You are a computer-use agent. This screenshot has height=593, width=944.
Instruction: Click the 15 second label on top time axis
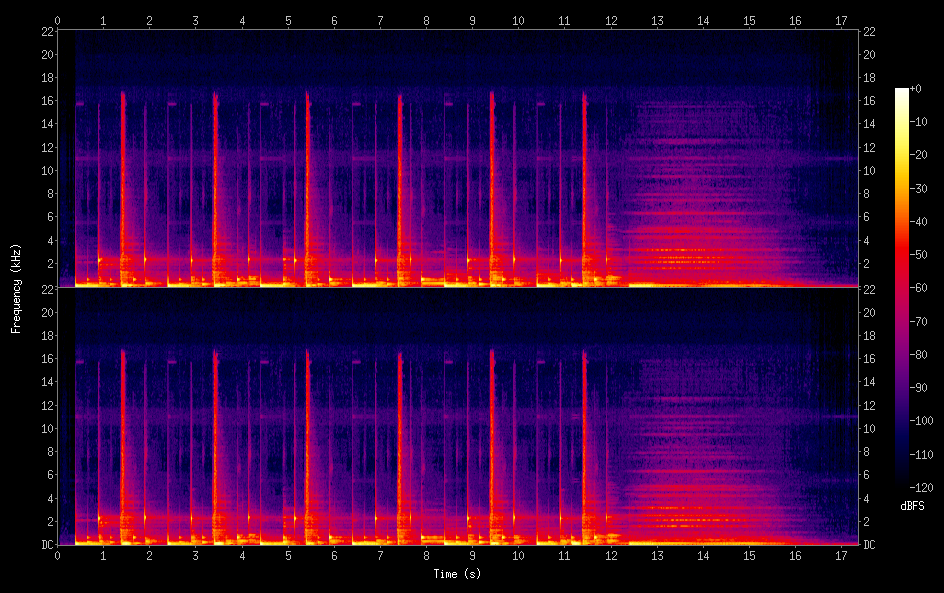point(750,20)
